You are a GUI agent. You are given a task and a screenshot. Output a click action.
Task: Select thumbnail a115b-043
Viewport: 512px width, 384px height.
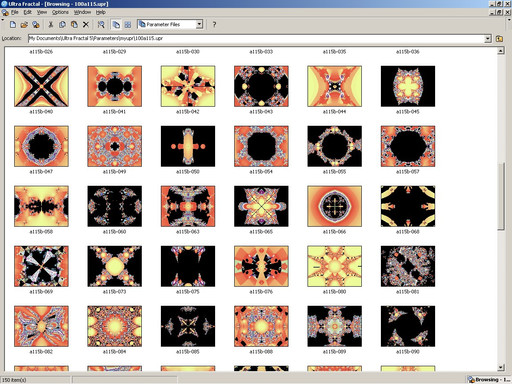[x=261, y=86]
